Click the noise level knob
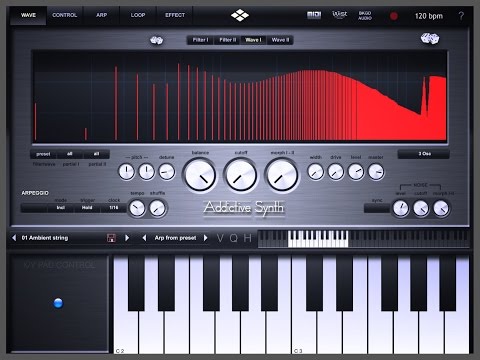The image size is (480, 360). 401,208
